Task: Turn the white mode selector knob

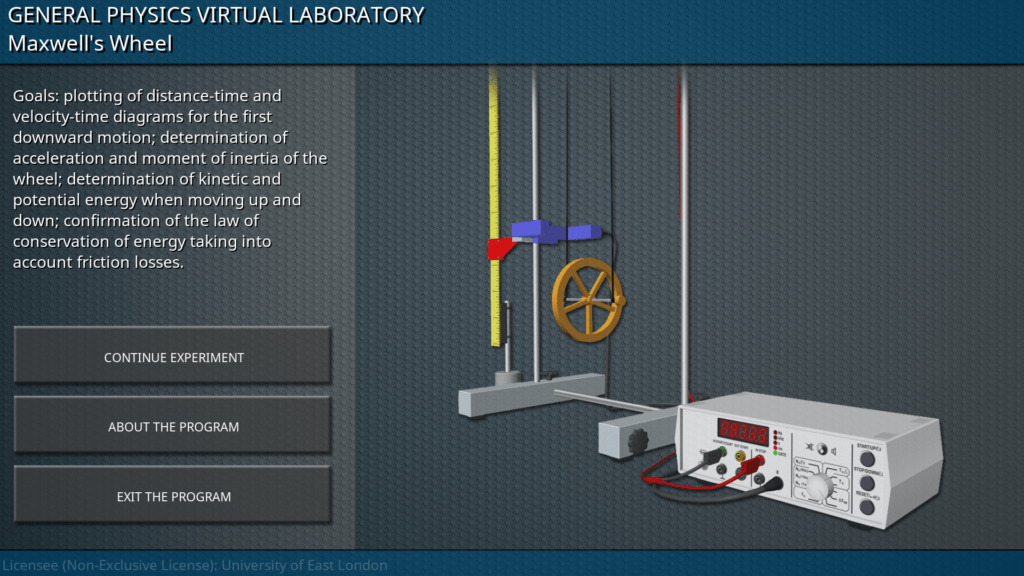Action: click(x=820, y=486)
